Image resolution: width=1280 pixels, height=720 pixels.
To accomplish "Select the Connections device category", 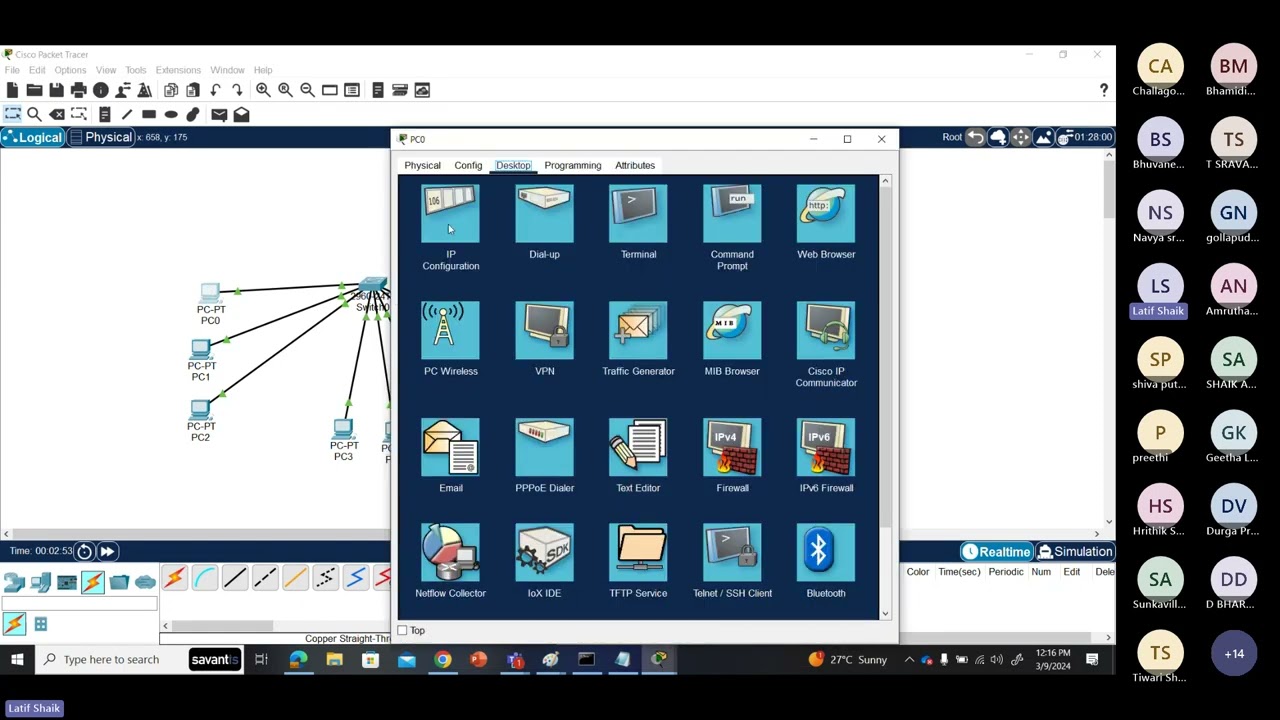I will (93, 581).
